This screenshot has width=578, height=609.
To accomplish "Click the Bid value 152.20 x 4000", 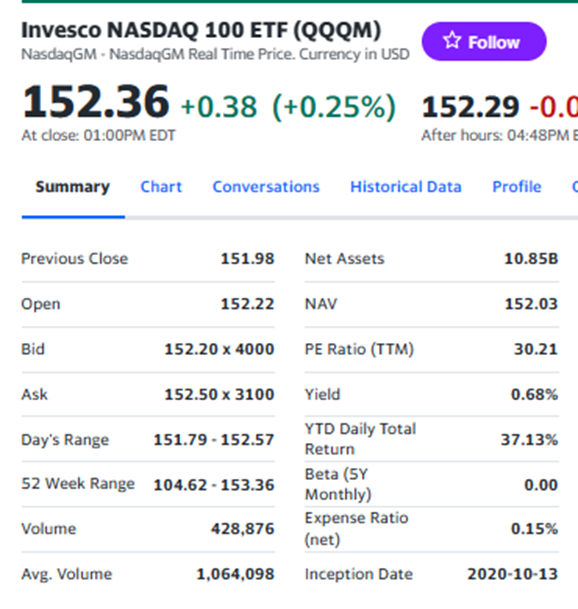I will (219, 349).
